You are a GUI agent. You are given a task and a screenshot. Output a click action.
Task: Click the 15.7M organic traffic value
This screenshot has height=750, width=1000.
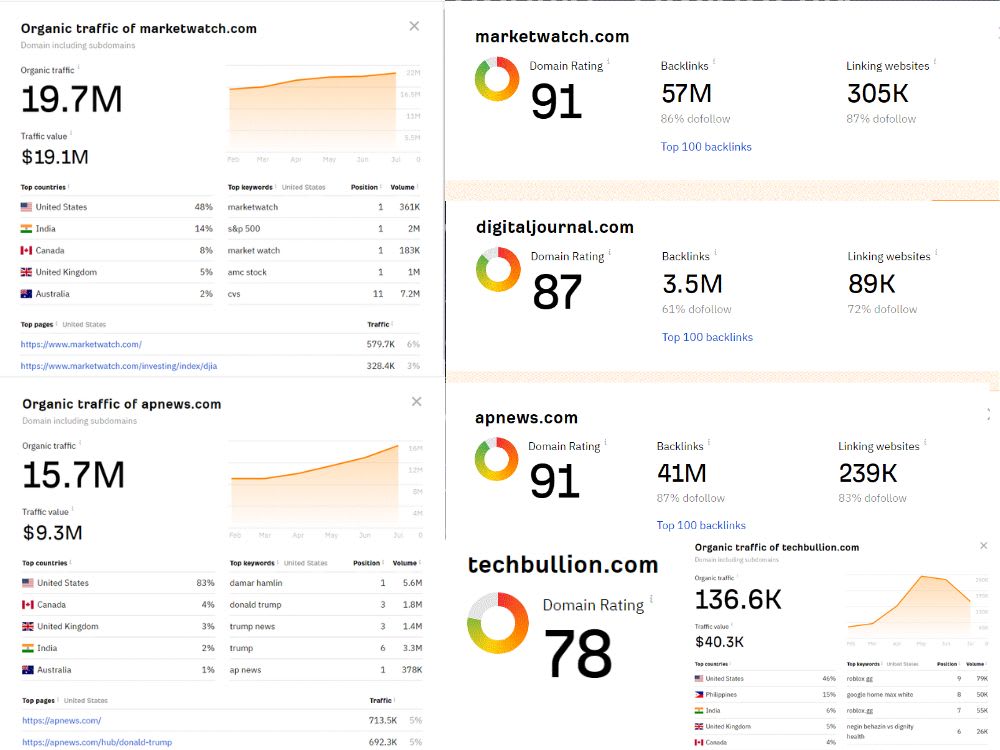click(x=73, y=475)
